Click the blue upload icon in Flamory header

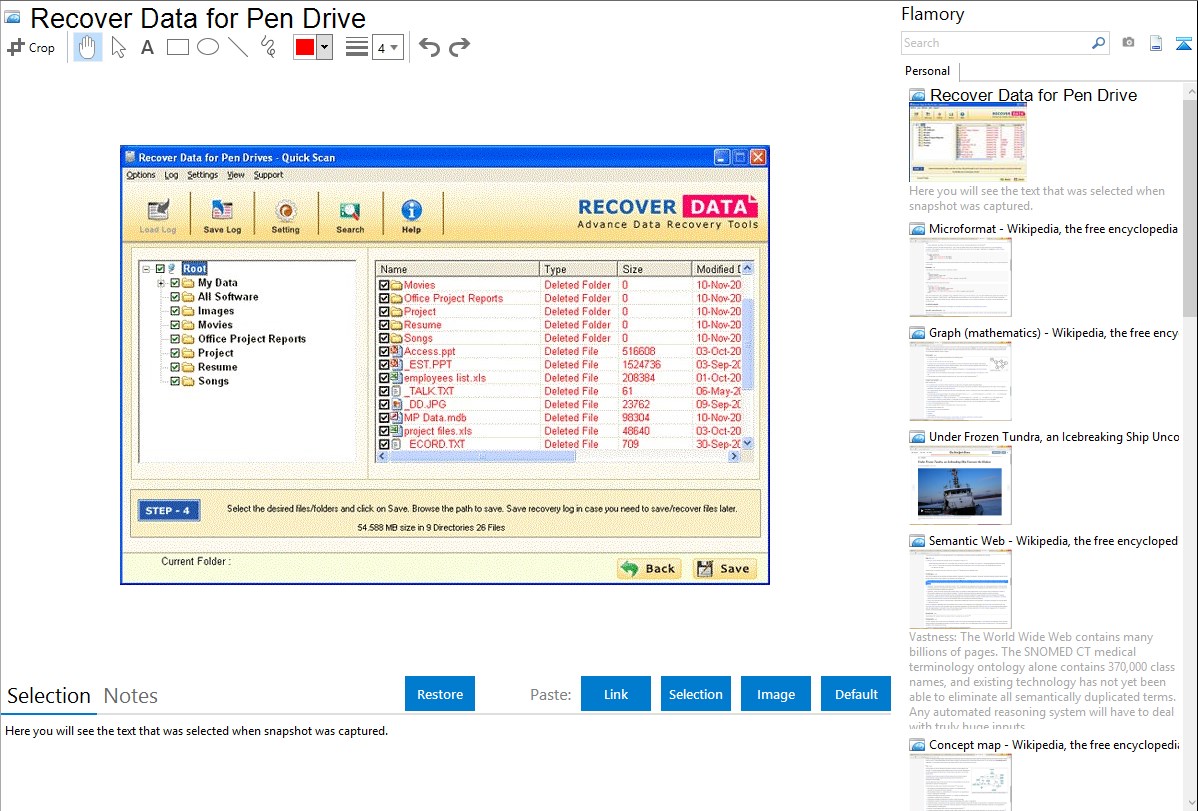tap(1183, 43)
